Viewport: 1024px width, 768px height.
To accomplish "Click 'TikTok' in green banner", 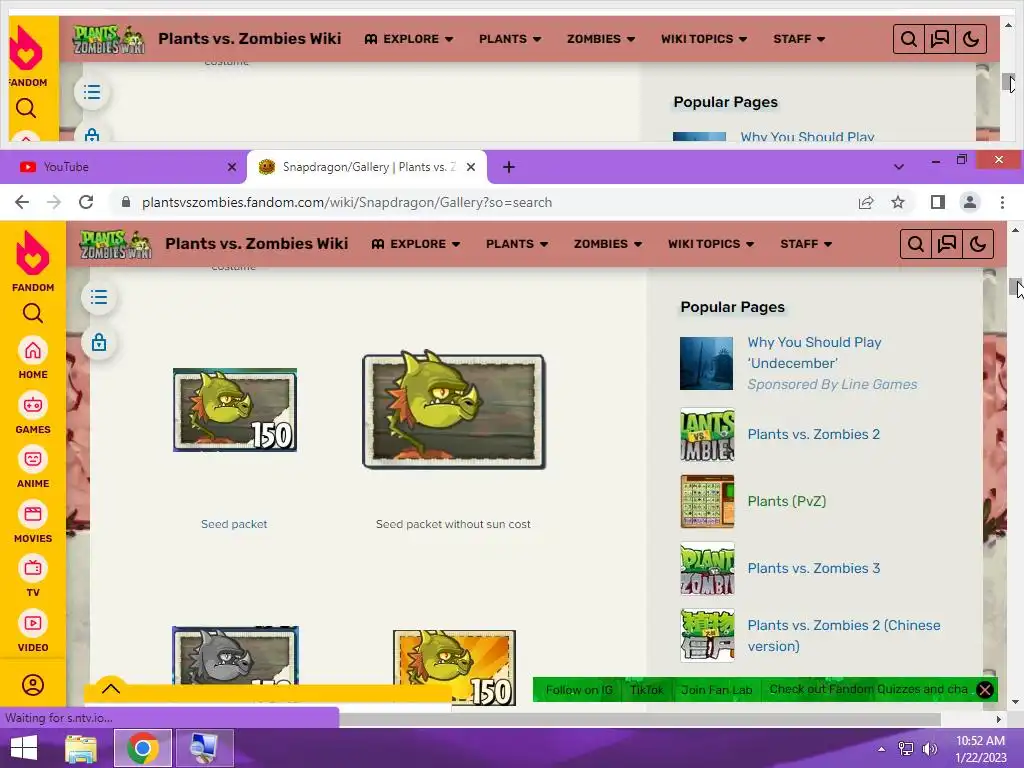I will coord(647,690).
